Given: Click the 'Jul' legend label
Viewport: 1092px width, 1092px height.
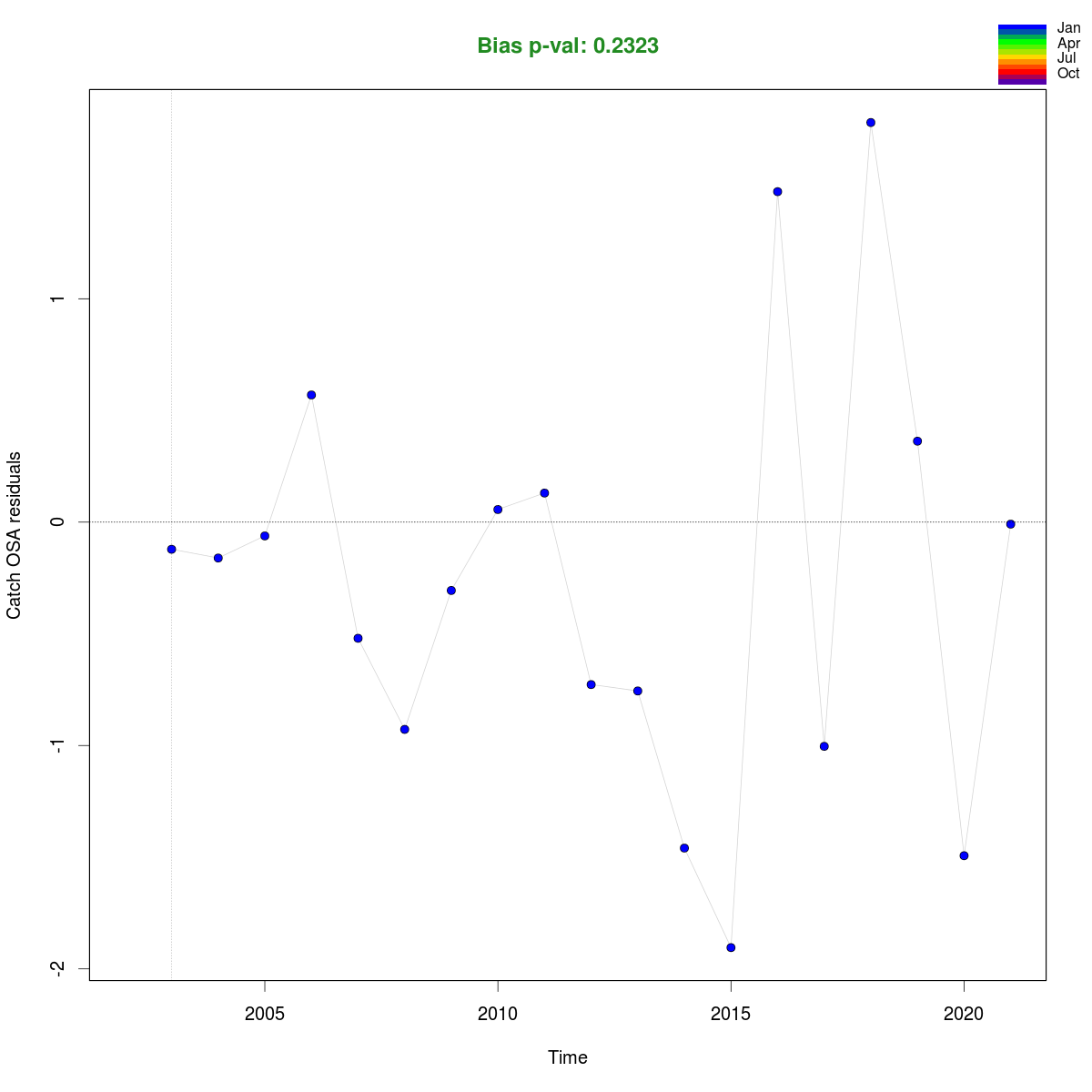Looking at the screenshot, I should pyautogui.click(x=1067, y=58).
